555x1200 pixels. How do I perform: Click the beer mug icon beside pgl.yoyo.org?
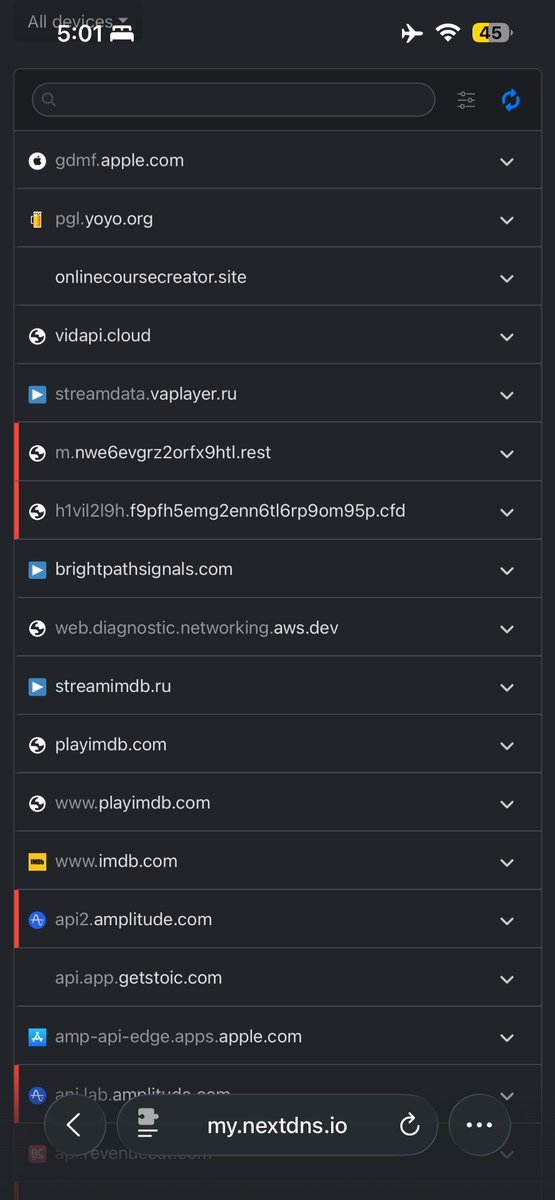[x=37, y=219]
